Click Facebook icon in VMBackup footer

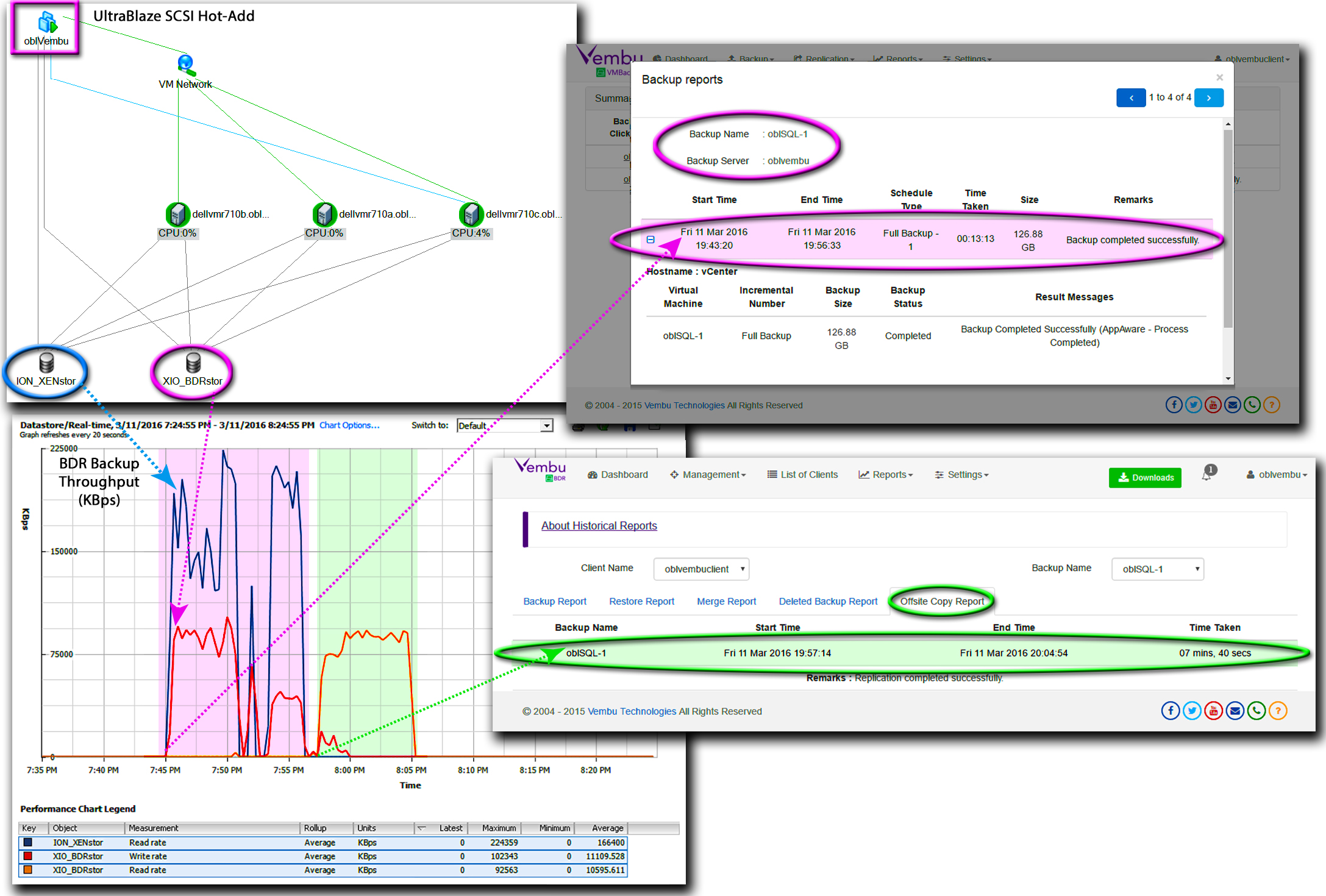tap(1174, 405)
